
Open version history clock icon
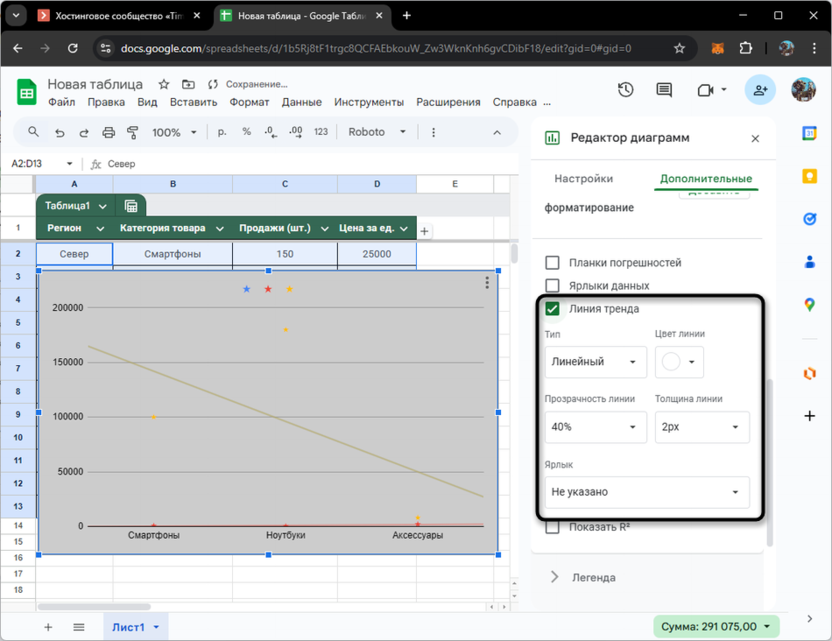[625, 90]
